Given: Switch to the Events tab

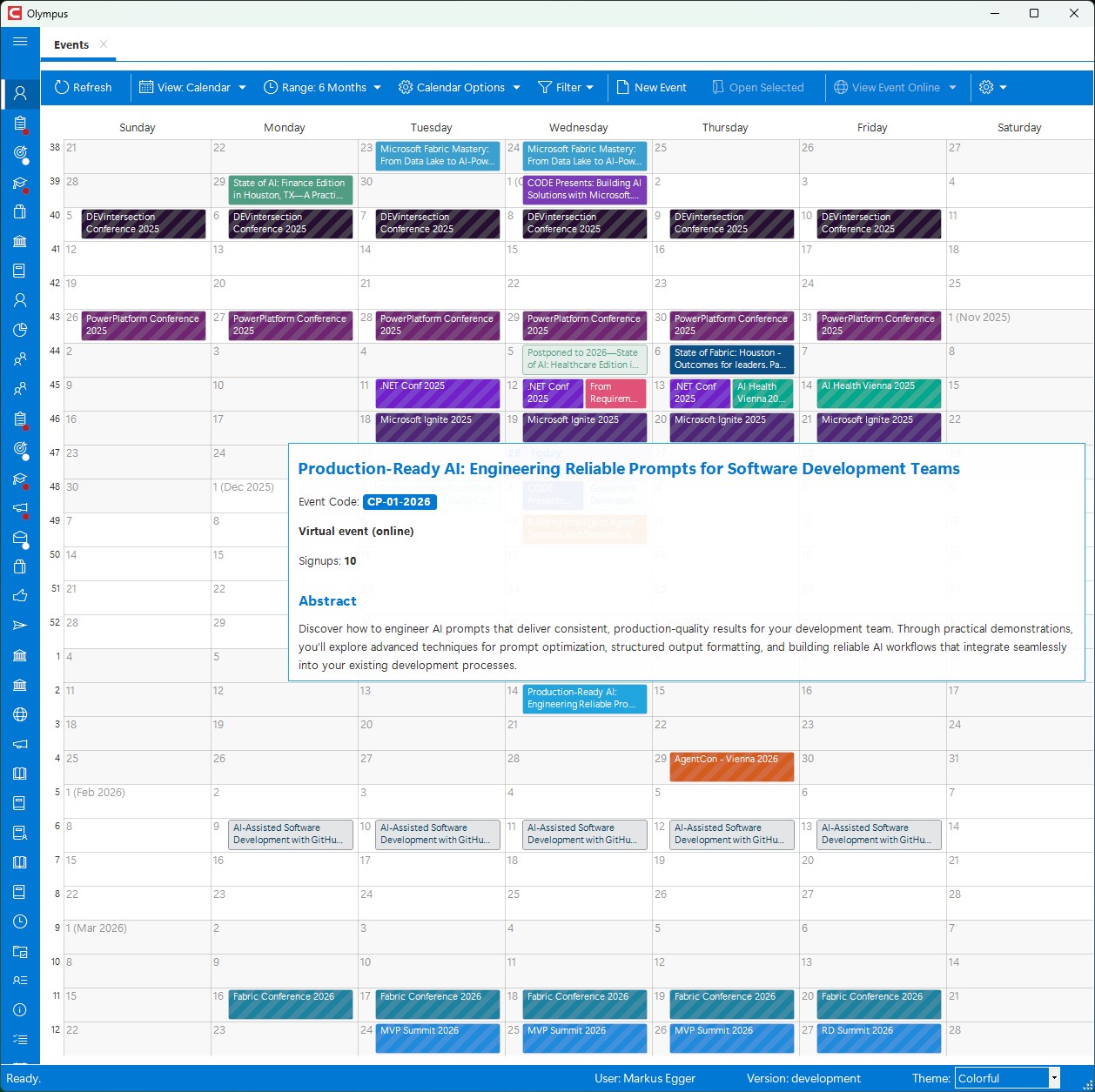Looking at the screenshot, I should click(x=71, y=44).
